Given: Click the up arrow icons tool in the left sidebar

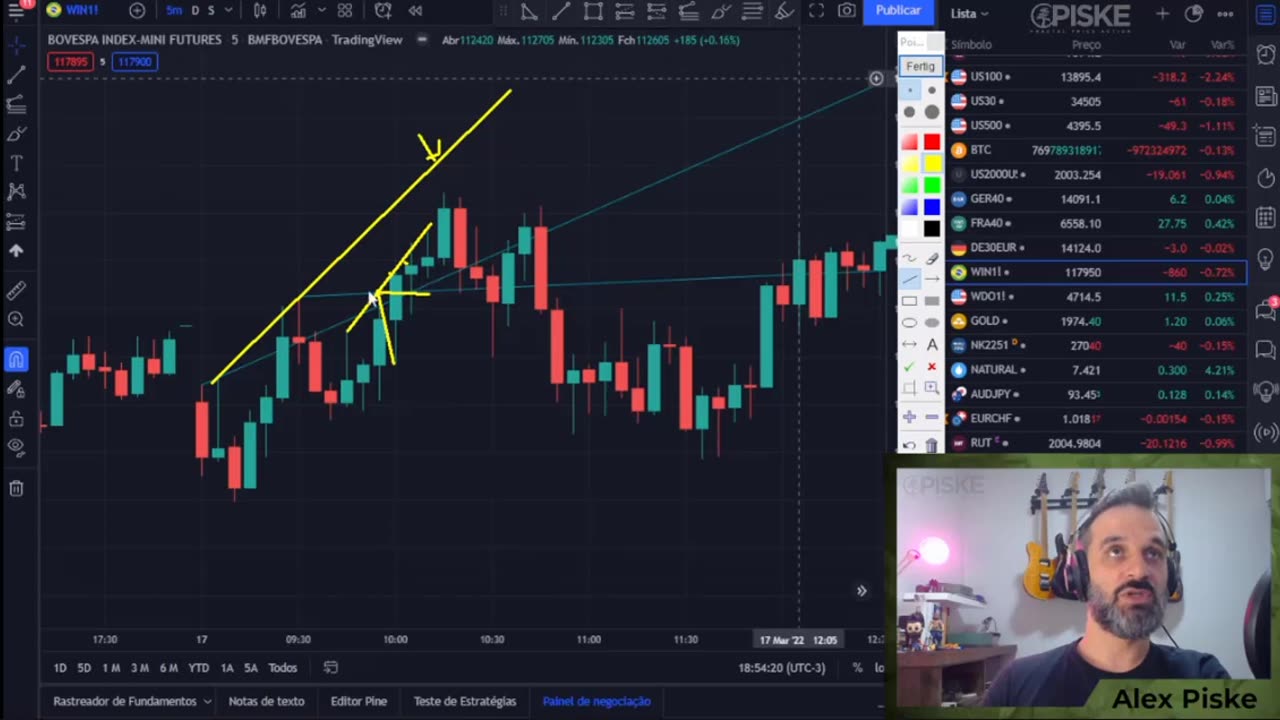Looking at the screenshot, I should point(16,251).
